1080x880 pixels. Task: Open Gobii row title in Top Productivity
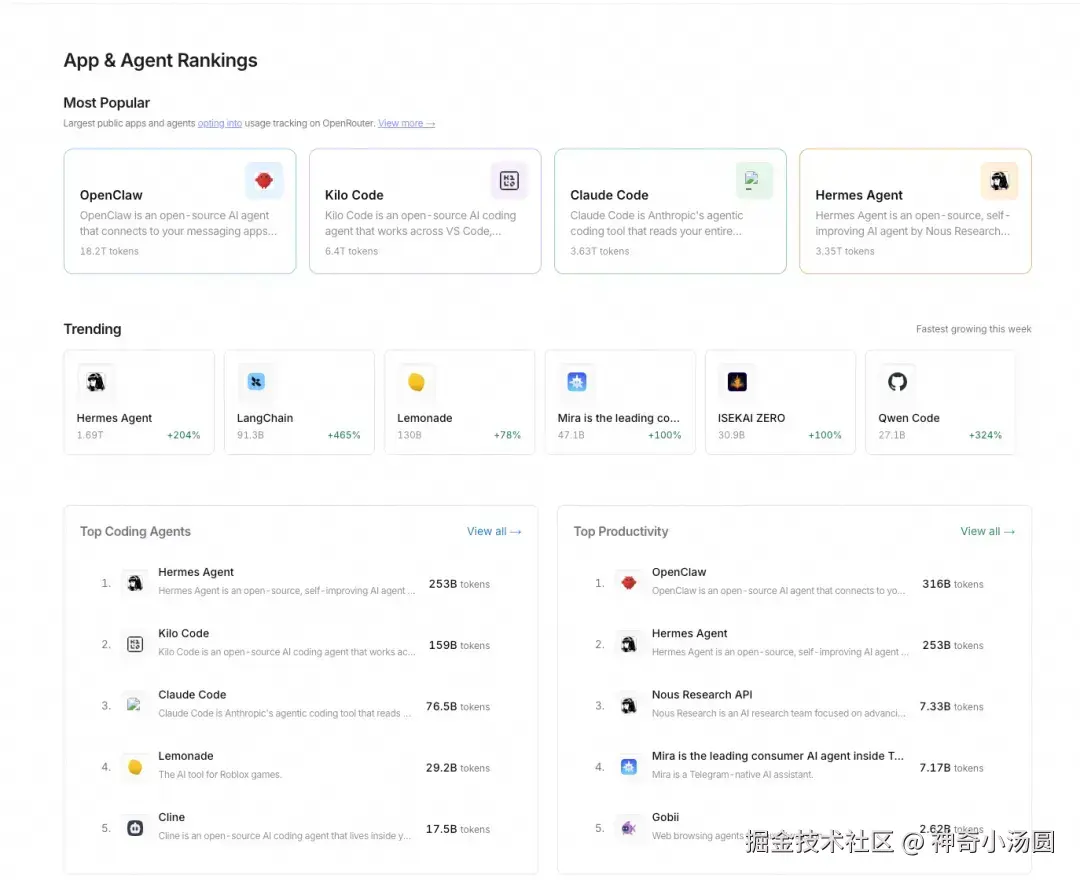tap(665, 817)
